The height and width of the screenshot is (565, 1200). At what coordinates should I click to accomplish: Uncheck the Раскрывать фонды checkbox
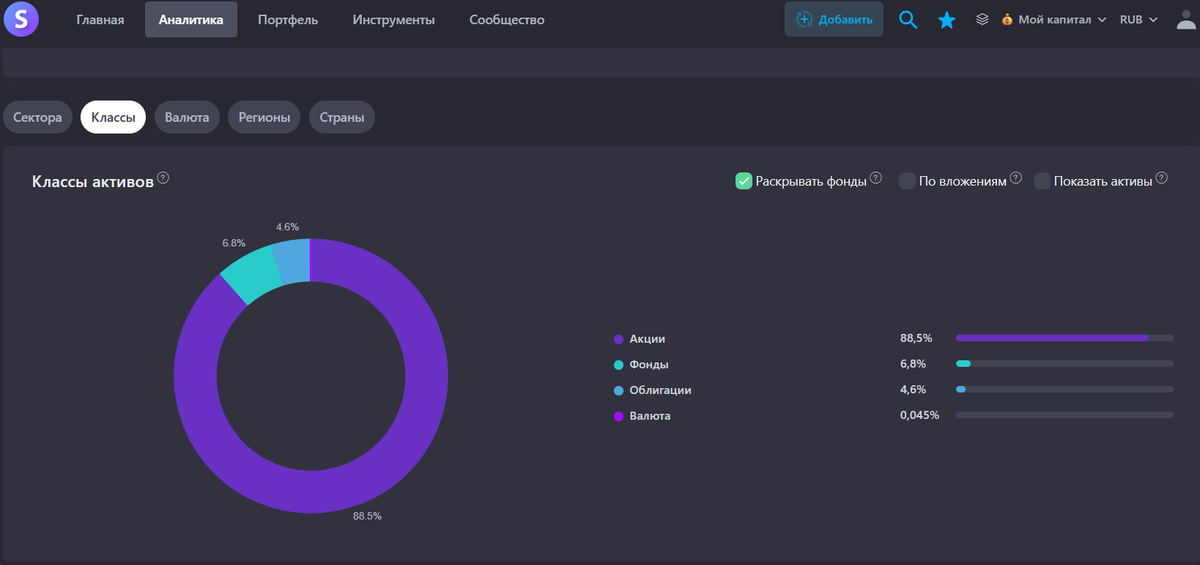744,181
